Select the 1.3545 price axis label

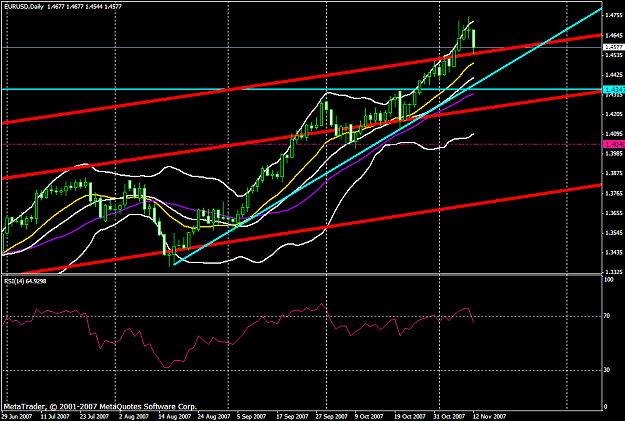click(x=614, y=232)
